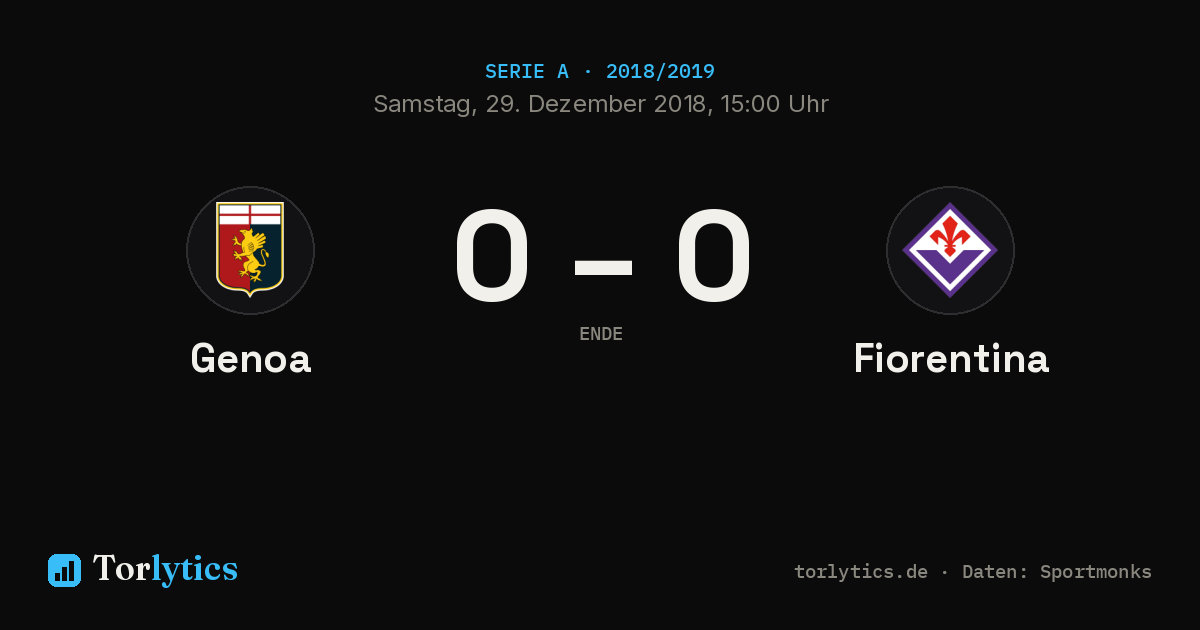The width and height of the screenshot is (1200, 630).
Task: Click the Torlytics bar chart logo icon
Action: (x=64, y=570)
